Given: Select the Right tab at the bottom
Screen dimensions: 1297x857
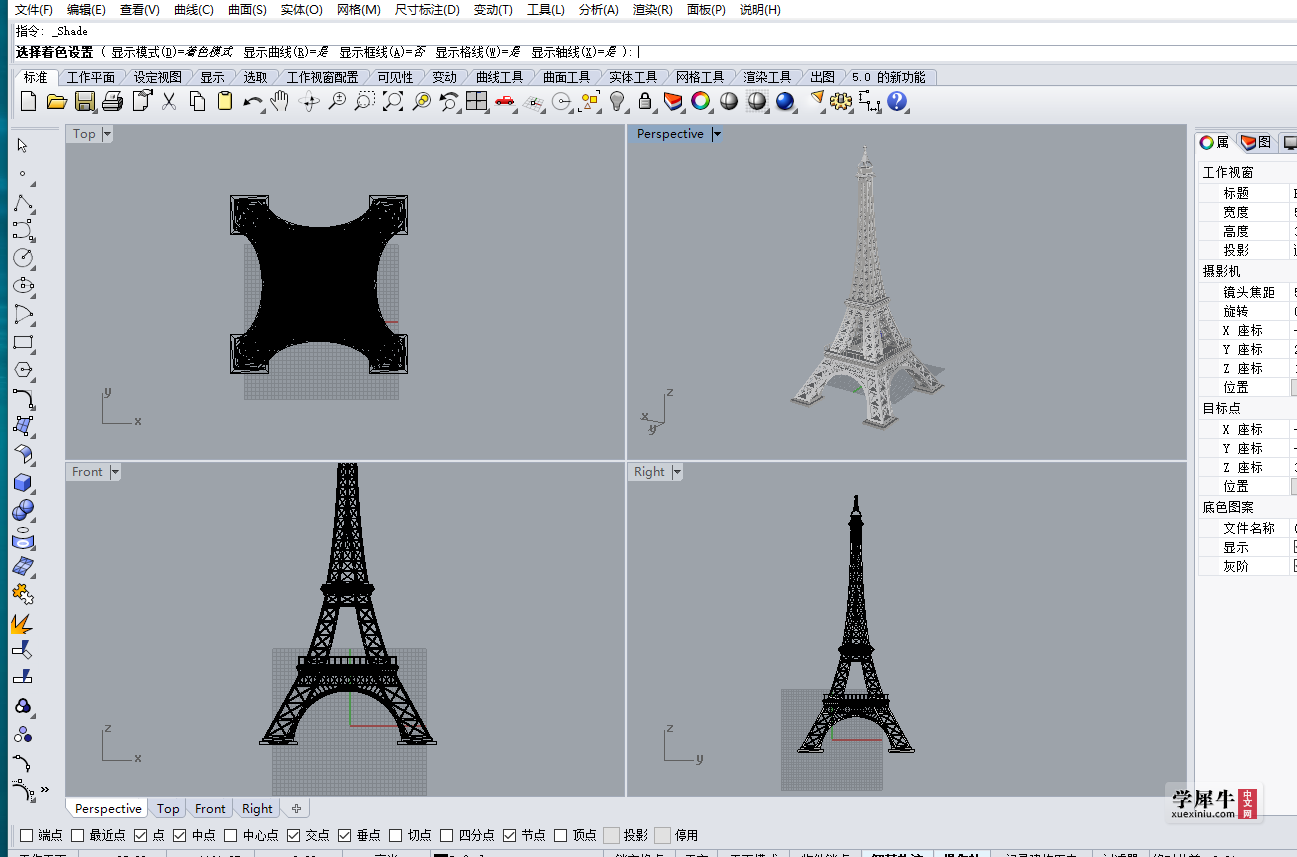Looking at the screenshot, I should [x=257, y=809].
